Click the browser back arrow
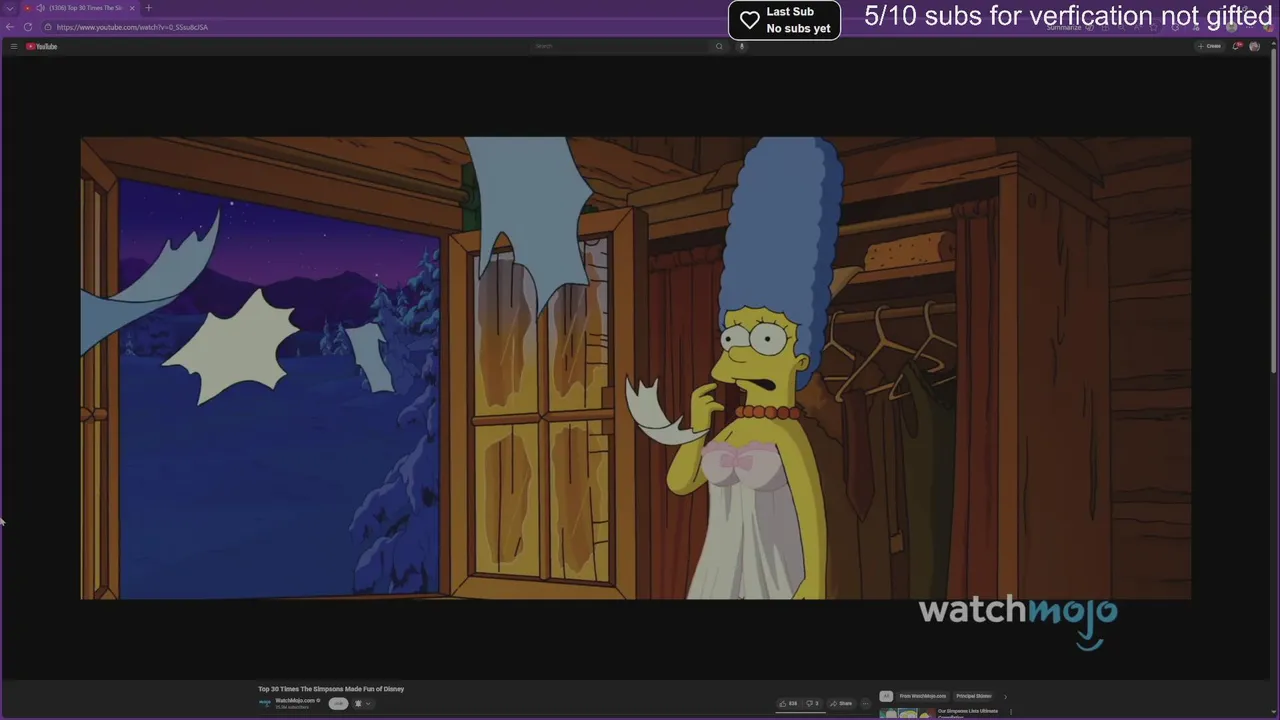 (9, 27)
